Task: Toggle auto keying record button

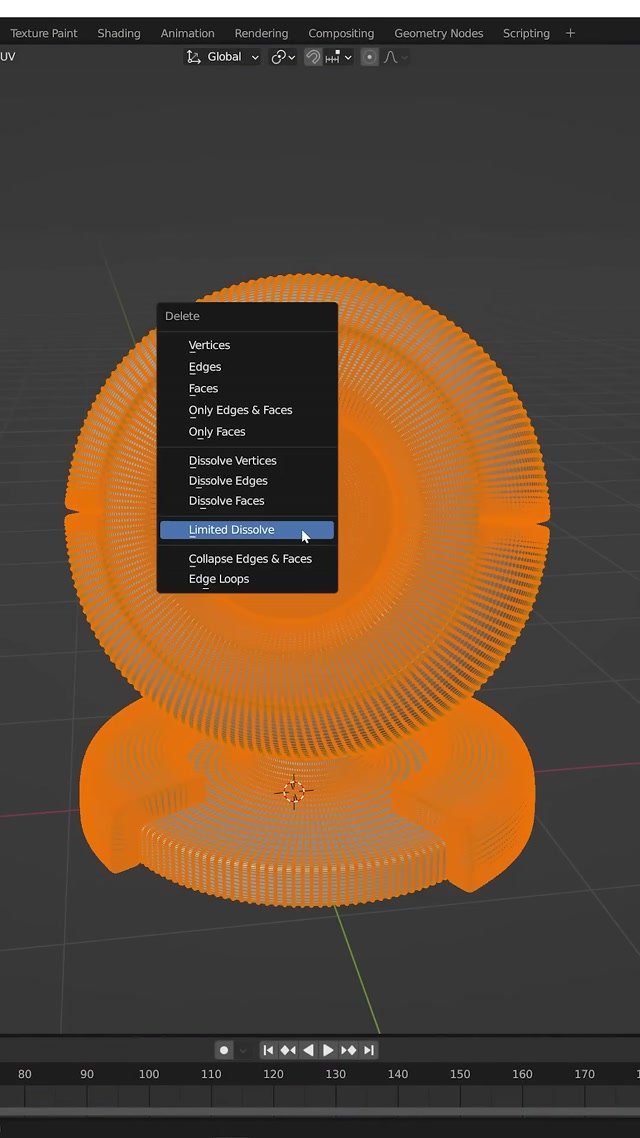Action: (224, 1050)
